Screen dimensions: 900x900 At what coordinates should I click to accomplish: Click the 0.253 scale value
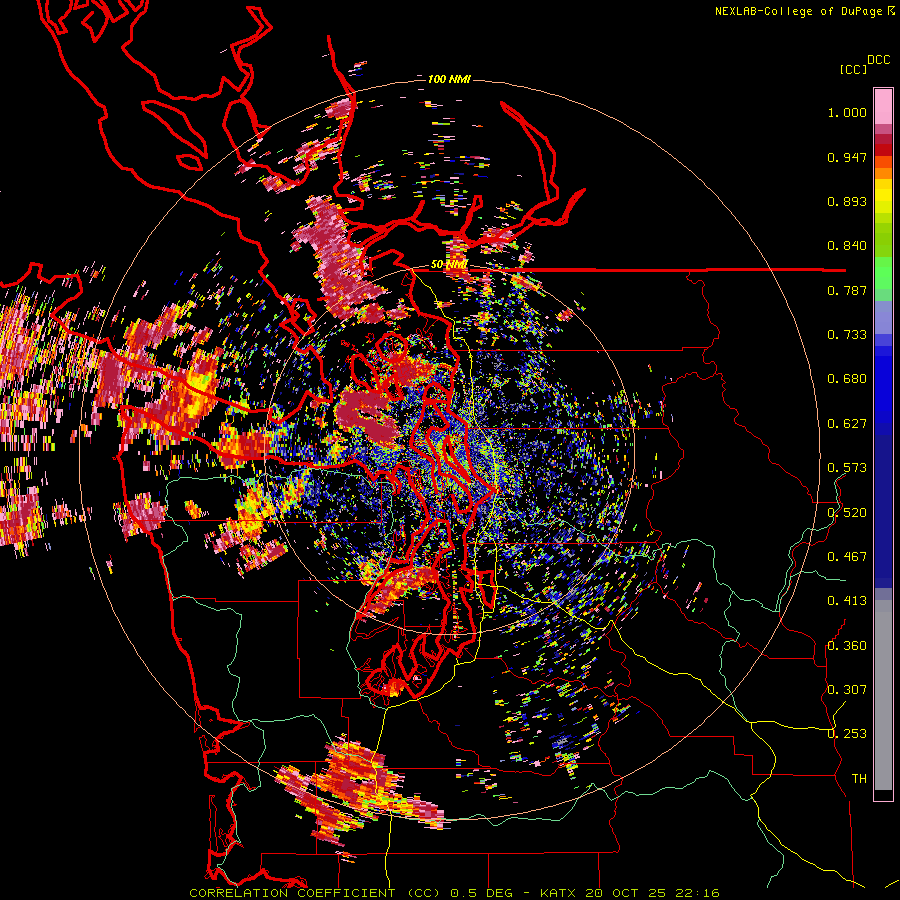pos(847,734)
